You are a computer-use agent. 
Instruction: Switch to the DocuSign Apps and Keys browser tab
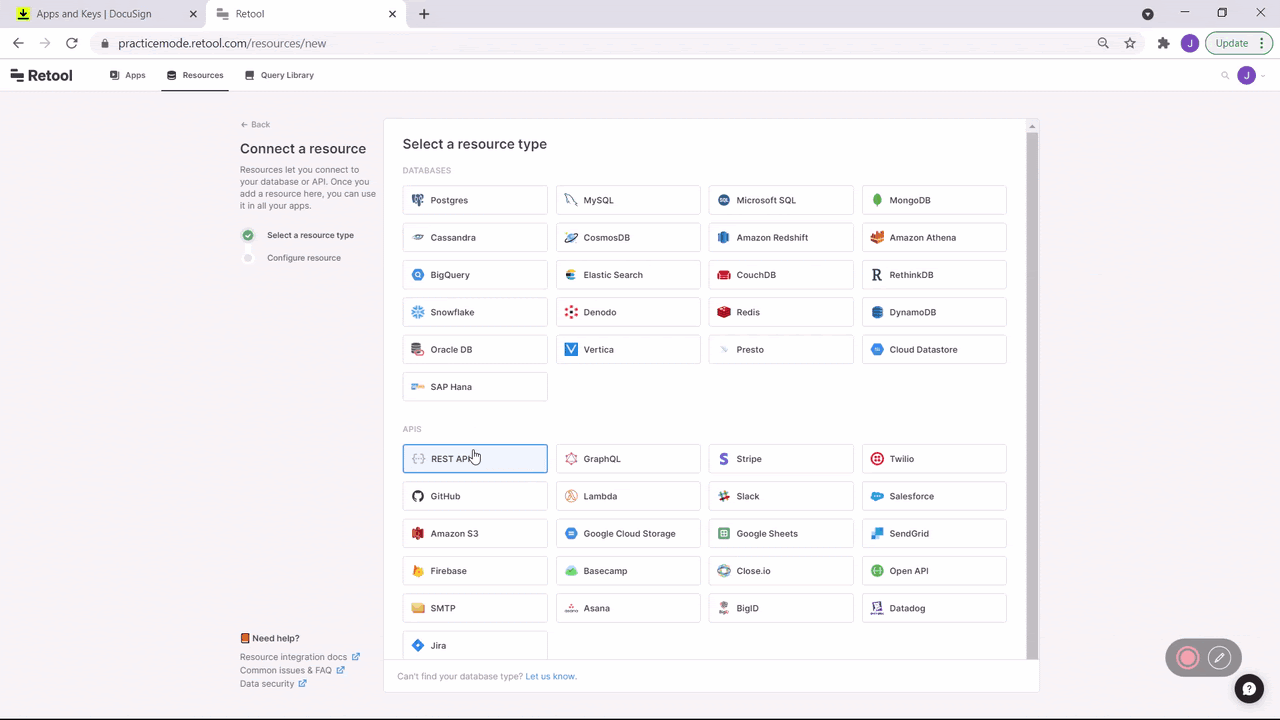[104, 14]
